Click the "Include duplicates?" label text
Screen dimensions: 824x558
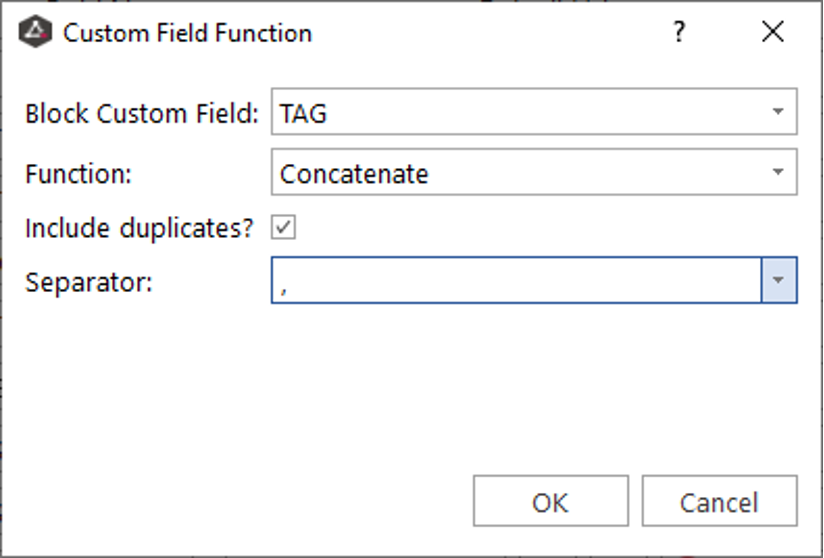pyautogui.click(x=139, y=228)
